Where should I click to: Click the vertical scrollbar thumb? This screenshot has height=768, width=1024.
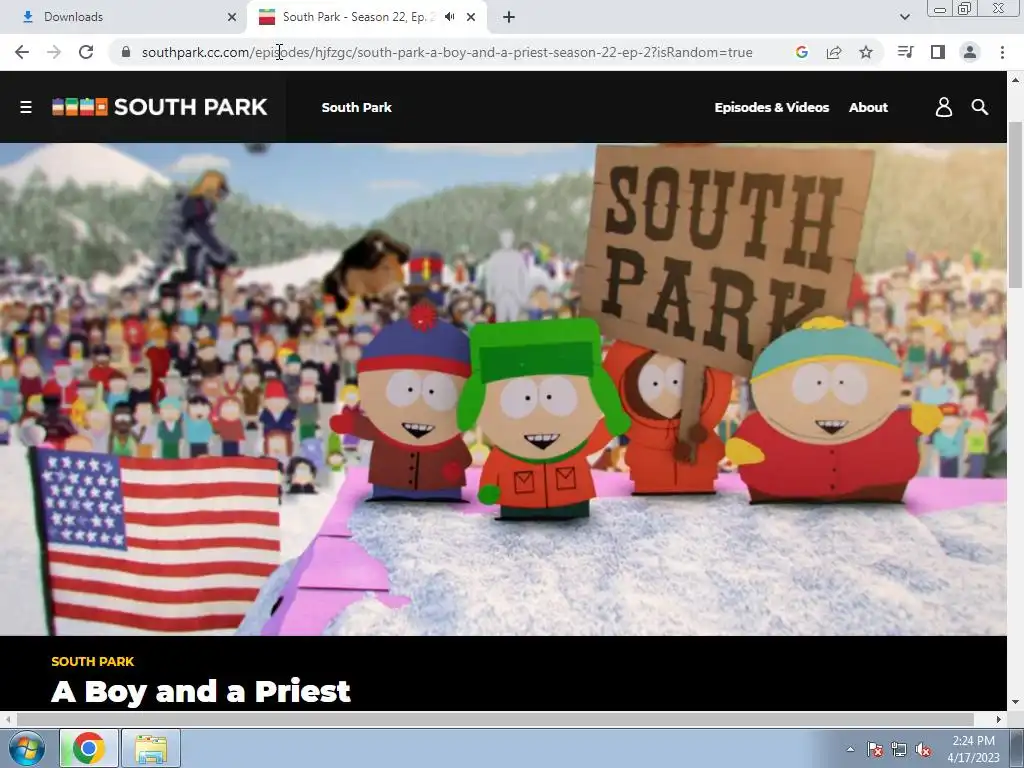pos(1016,204)
